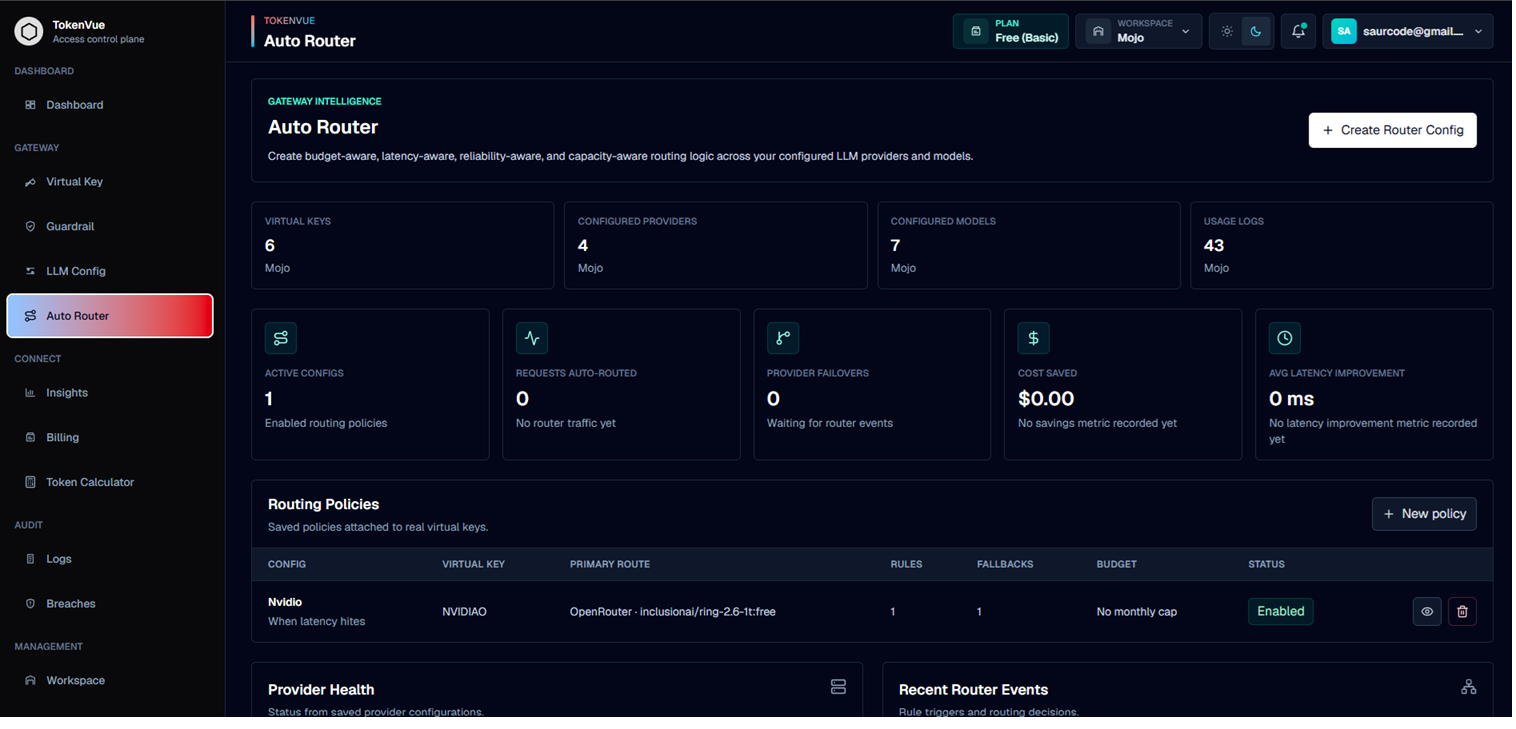This screenshot has height=729, width=1516.
Task: View the Nvidio policy eye icon
Action: click(1427, 611)
